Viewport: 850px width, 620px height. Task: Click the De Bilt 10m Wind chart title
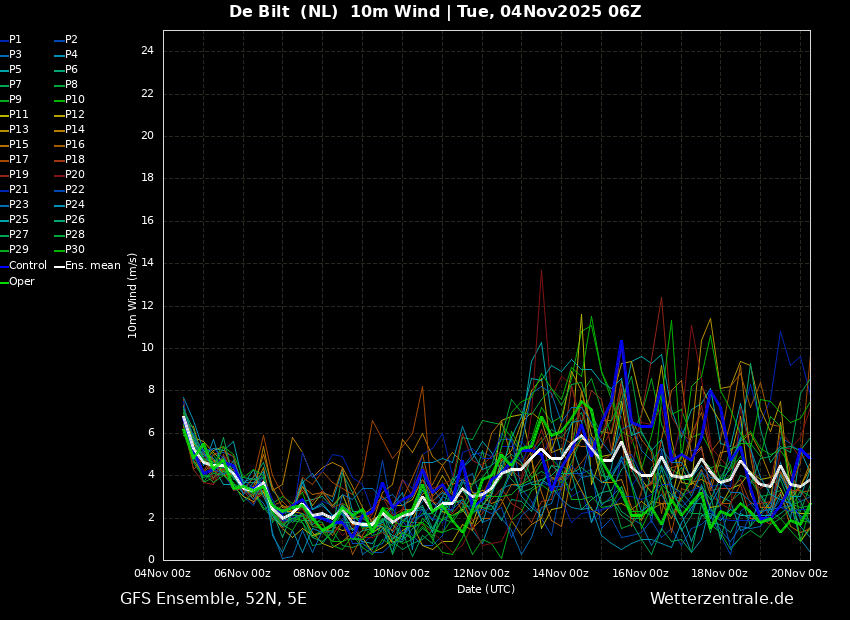point(435,12)
